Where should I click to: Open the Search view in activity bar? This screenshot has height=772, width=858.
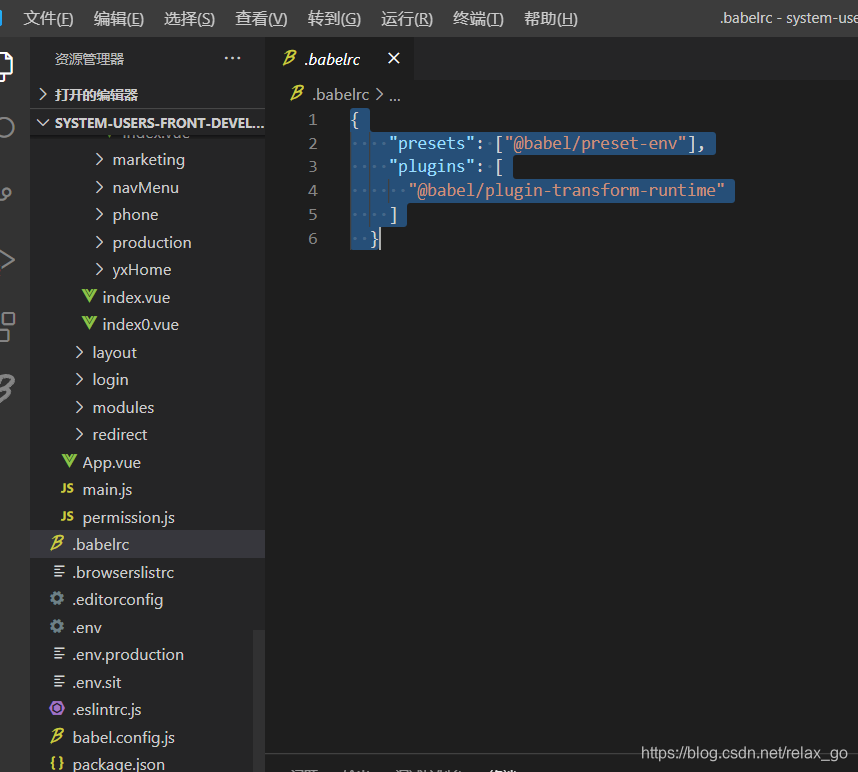[x=5, y=127]
